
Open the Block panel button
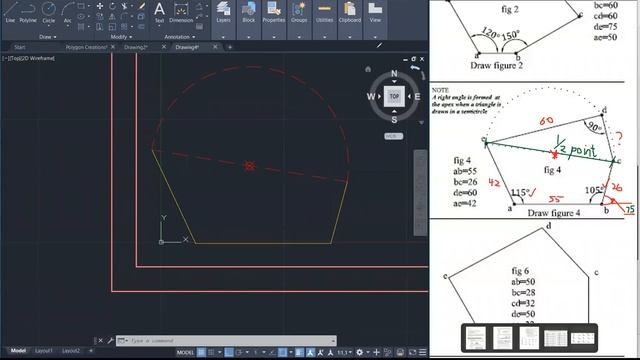pos(248,12)
